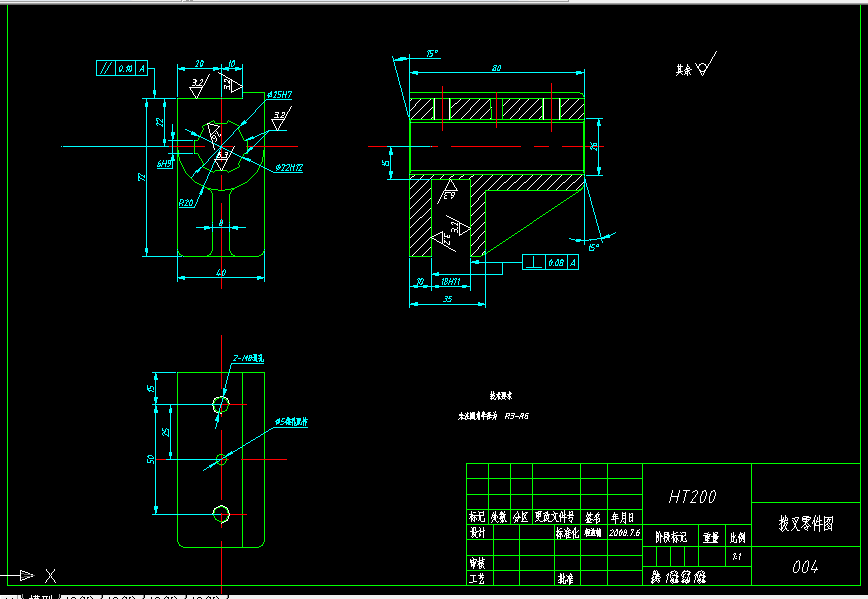Click the HT200 material text in title block
This screenshot has width=868, height=599.
[x=693, y=497]
